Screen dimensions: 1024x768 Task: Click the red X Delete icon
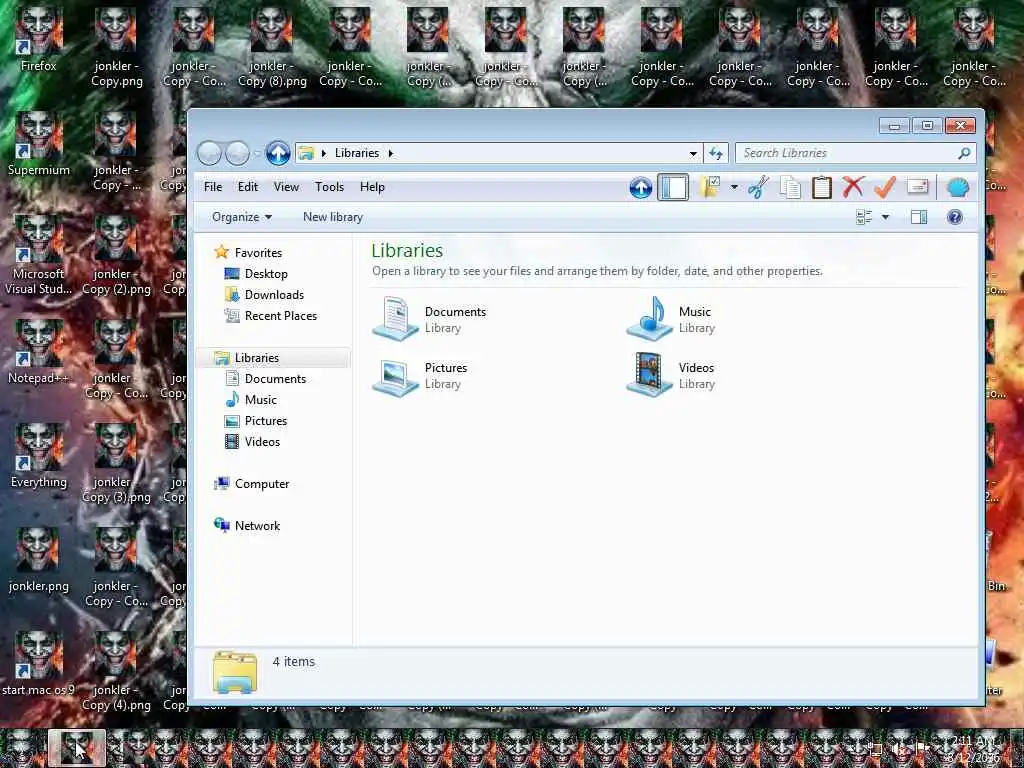point(853,187)
